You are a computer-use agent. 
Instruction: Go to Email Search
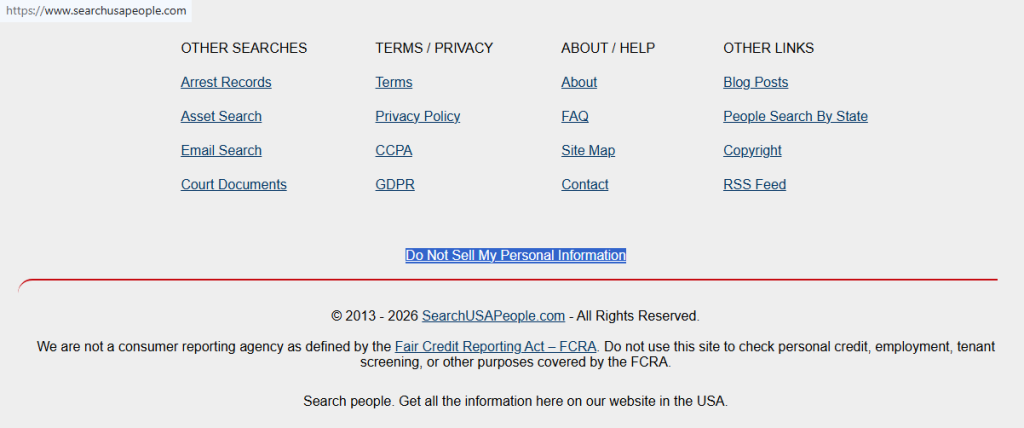(221, 150)
